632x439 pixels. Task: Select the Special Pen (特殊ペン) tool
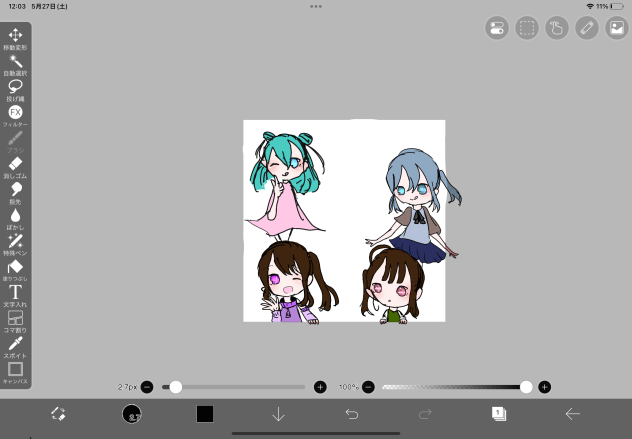coord(15,245)
